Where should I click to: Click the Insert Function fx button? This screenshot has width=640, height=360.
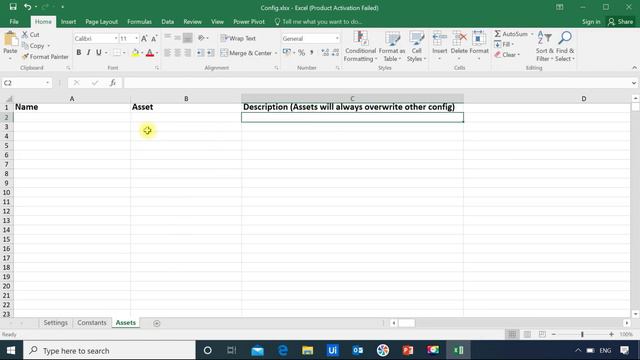(x=113, y=83)
